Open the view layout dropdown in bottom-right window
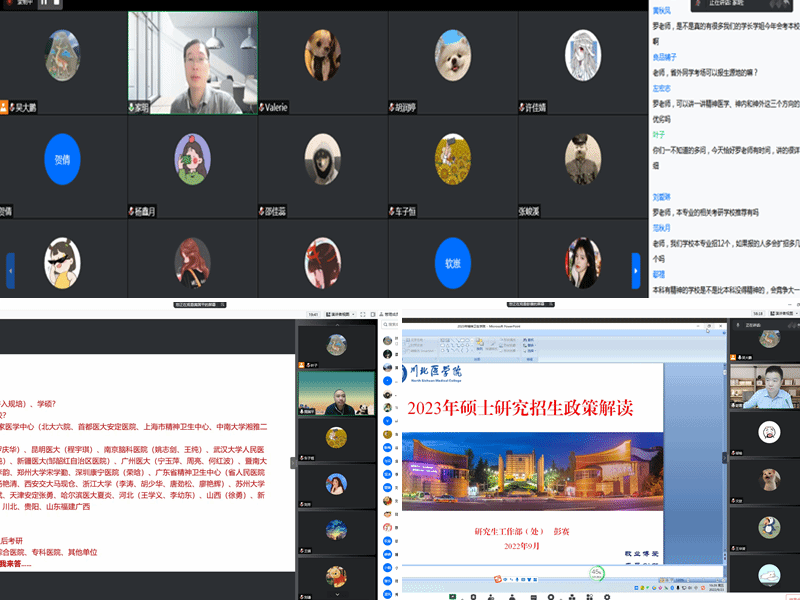This screenshot has height=600, width=800. [768, 313]
